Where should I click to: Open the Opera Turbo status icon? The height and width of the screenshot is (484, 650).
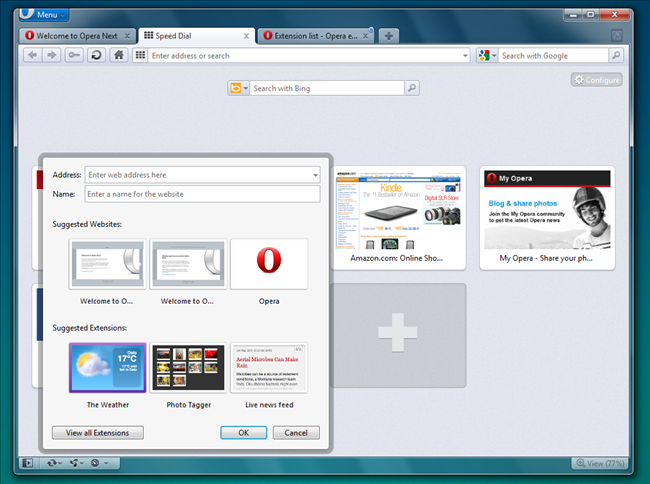pyautogui.click(x=95, y=463)
